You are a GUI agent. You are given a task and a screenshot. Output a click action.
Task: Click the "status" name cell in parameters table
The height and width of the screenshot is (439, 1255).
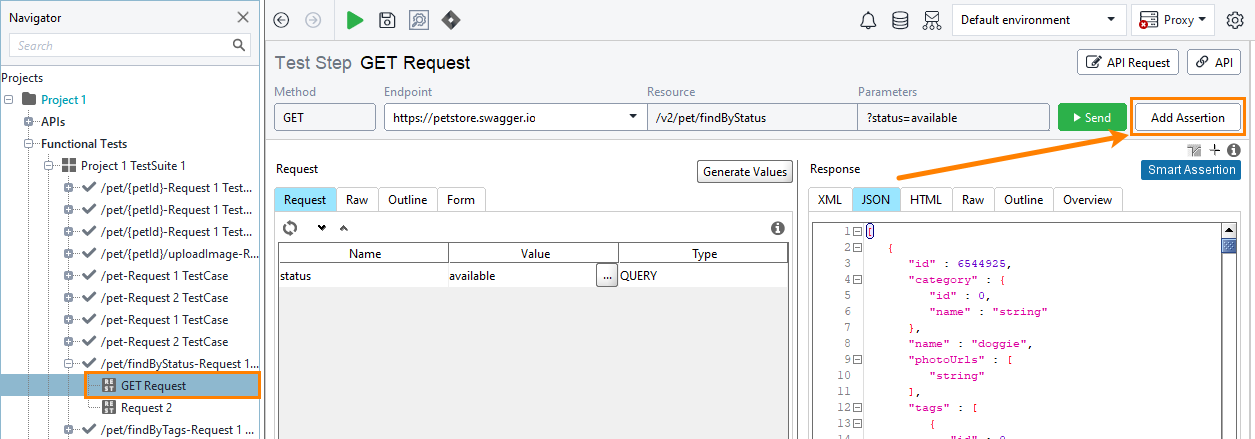[363, 275]
